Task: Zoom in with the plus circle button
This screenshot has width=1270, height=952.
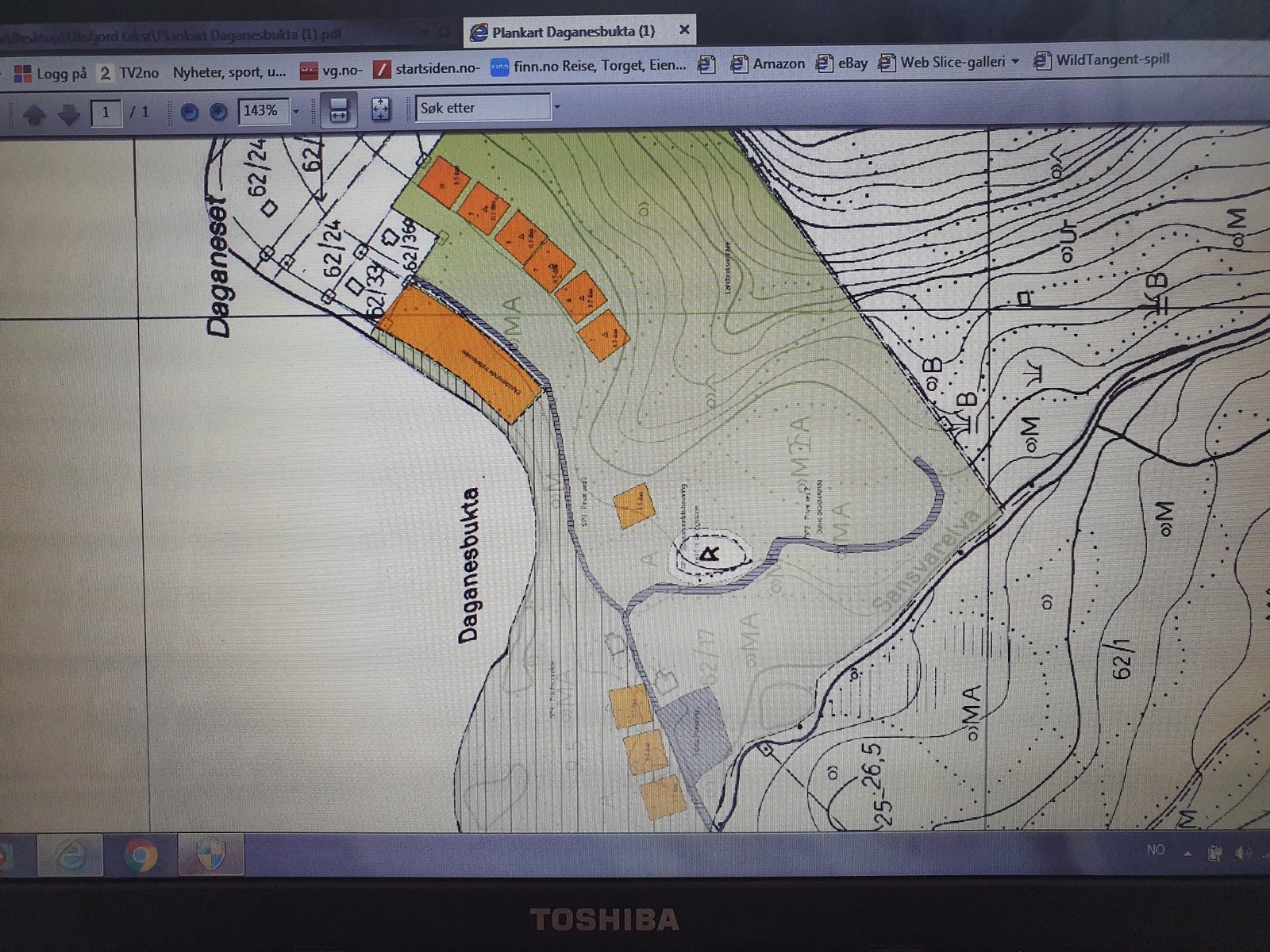Action: point(218,112)
